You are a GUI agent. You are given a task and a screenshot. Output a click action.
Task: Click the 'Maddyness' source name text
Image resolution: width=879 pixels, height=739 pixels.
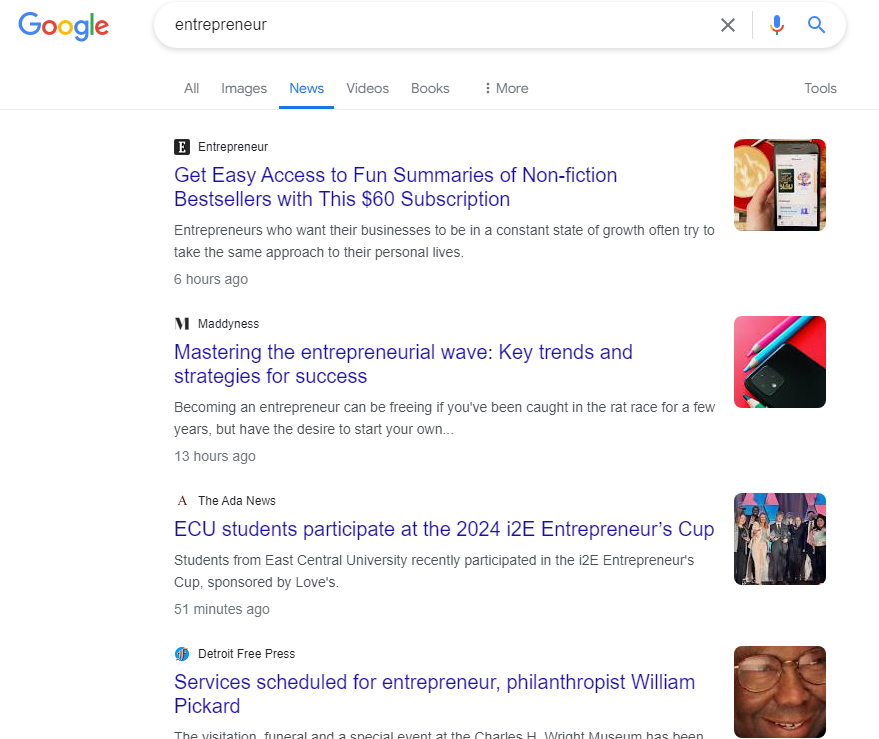pyautogui.click(x=228, y=324)
